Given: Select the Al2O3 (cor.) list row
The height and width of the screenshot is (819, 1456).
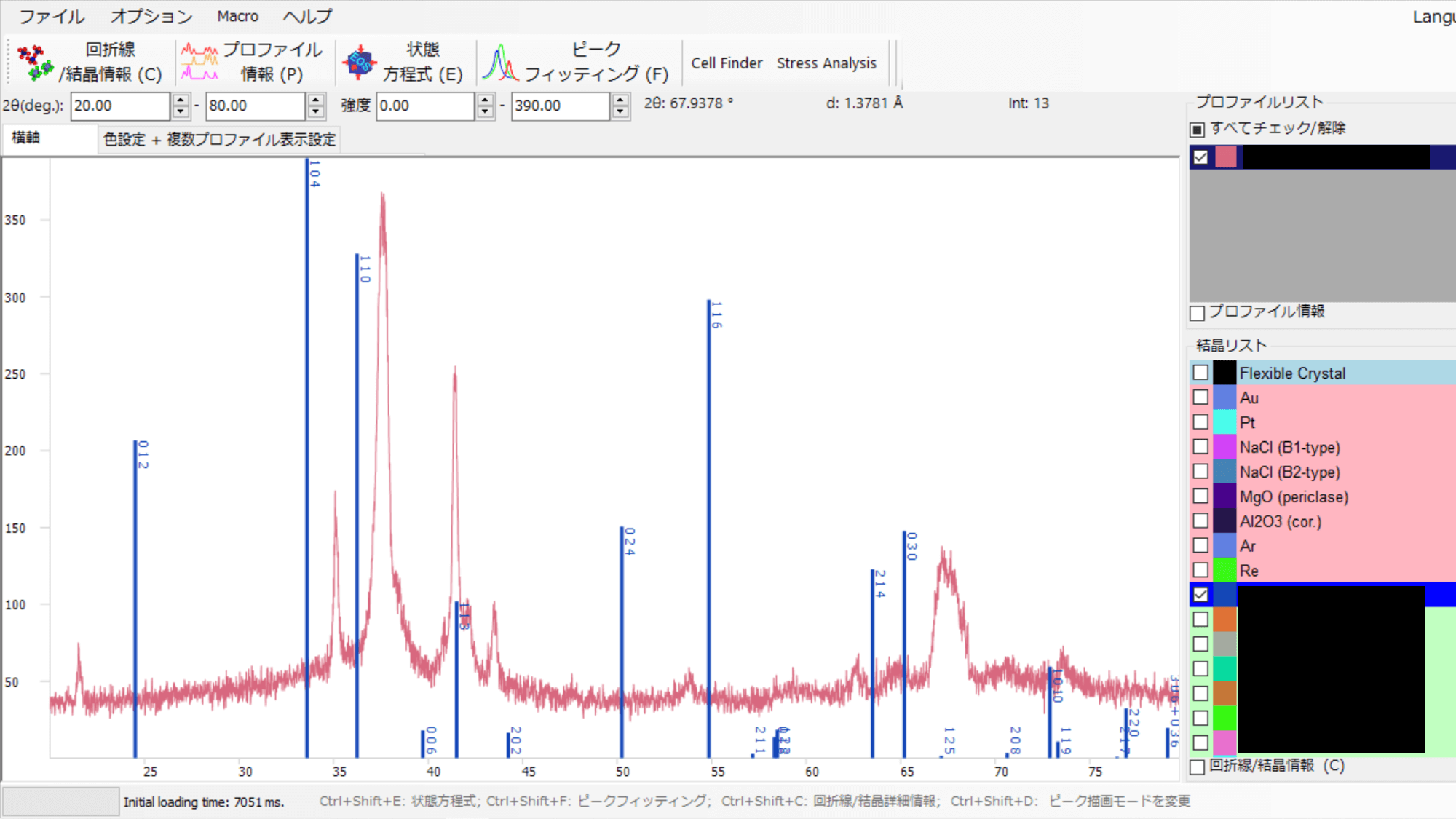Looking at the screenshot, I should [x=1323, y=521].
